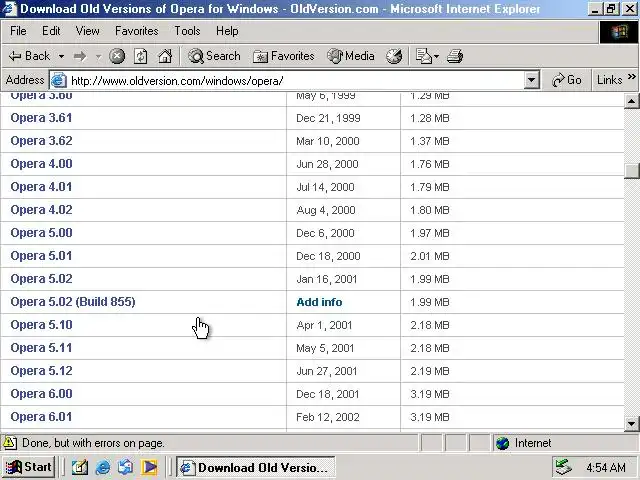Click the 1.76 MB size cell

click(430, 164)
